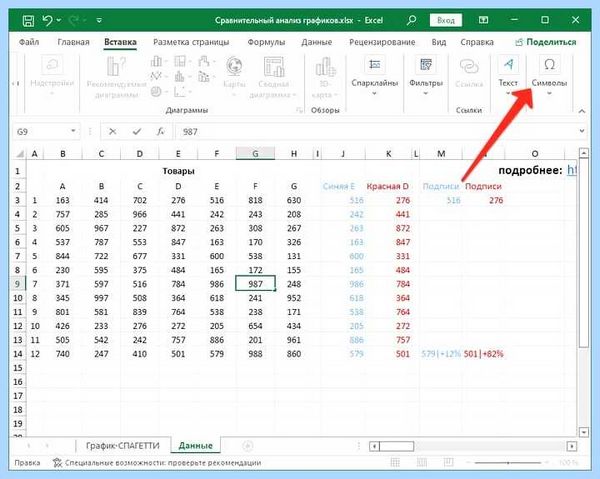600x479 pixels.
Task: Open Диаграммы group dialog launcher
Action: pos(299,110)
